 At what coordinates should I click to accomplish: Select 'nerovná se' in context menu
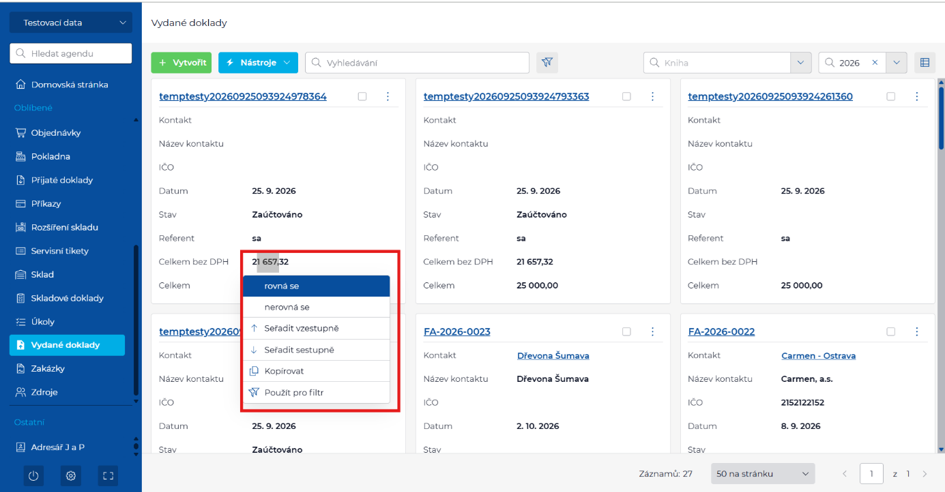(316, 307)
